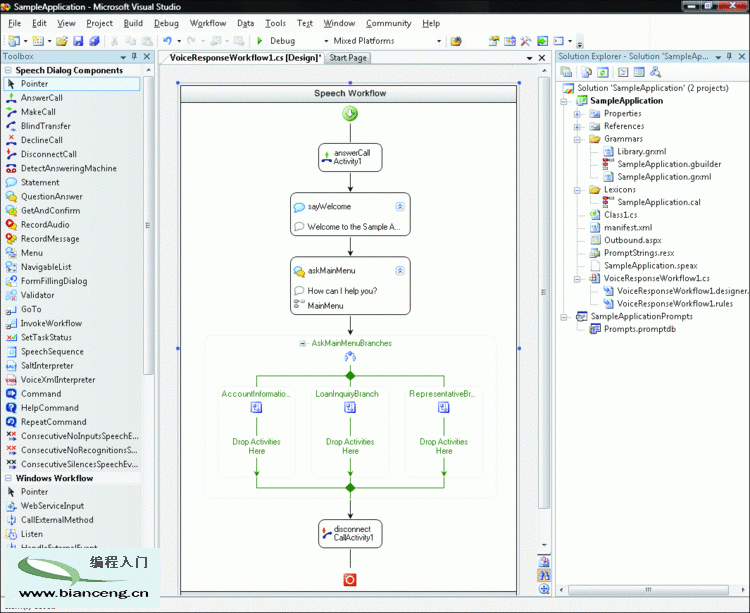Collapse the Speech Dialog Components section
The width and height of the screenshot is (750, 613).
tap(8, 70)
